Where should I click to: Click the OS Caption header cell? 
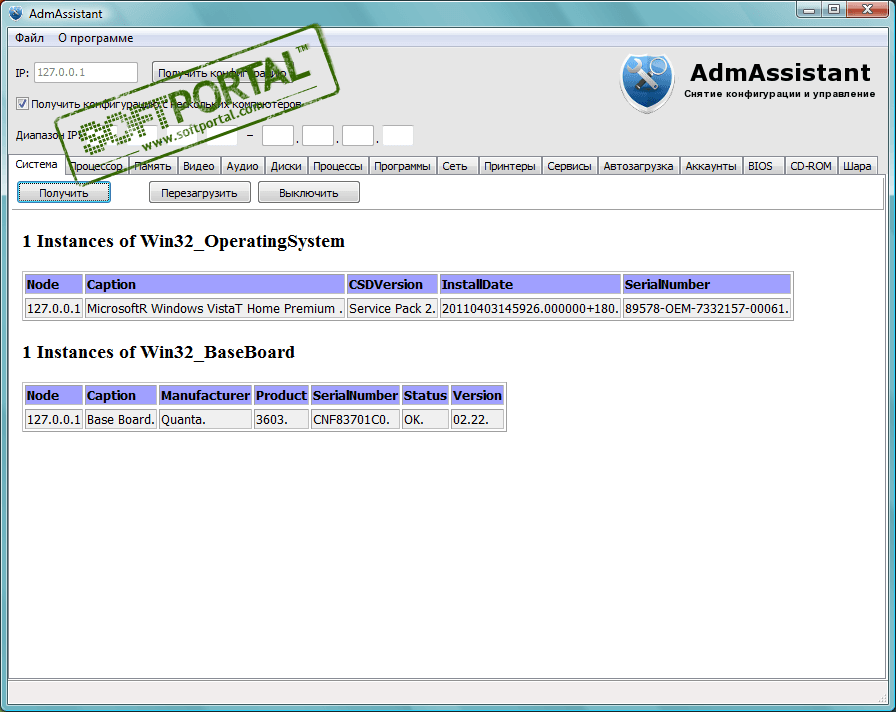(214, 284)
